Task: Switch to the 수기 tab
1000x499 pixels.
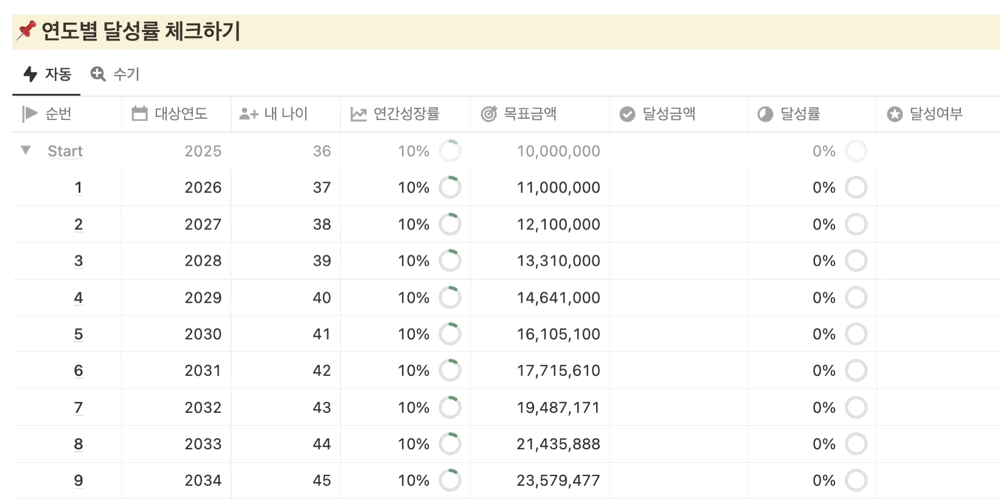Action: click(x=115, y=75)
